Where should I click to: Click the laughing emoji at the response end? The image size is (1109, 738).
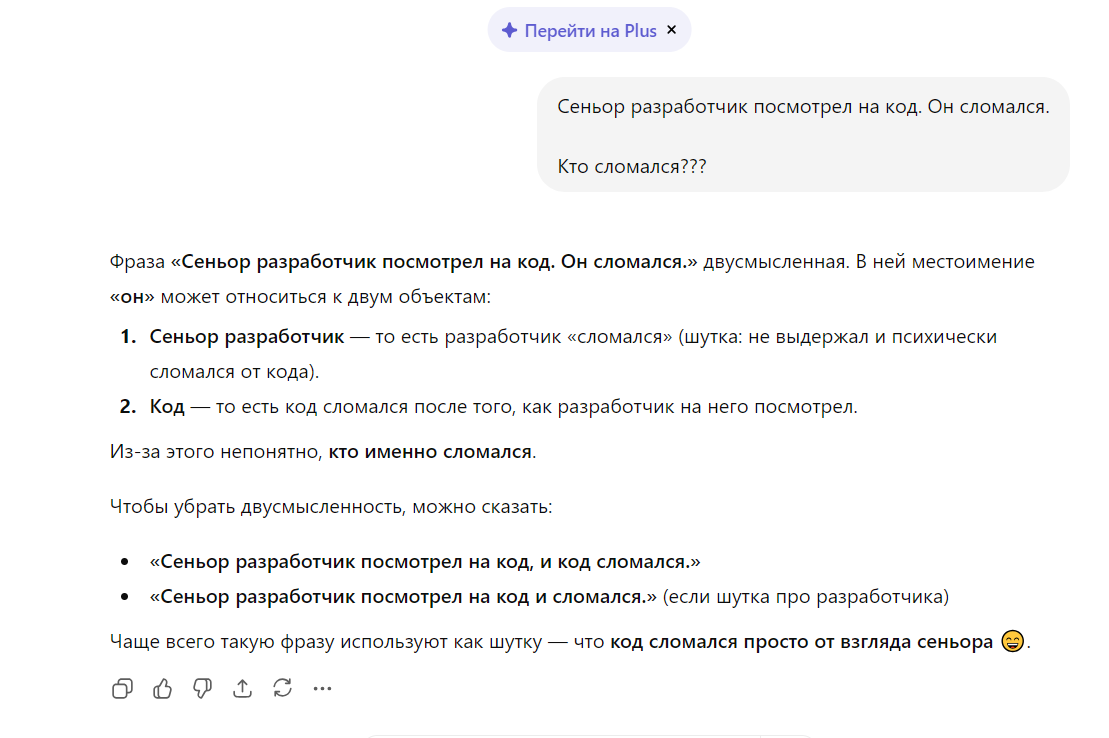pos(1012,642)
